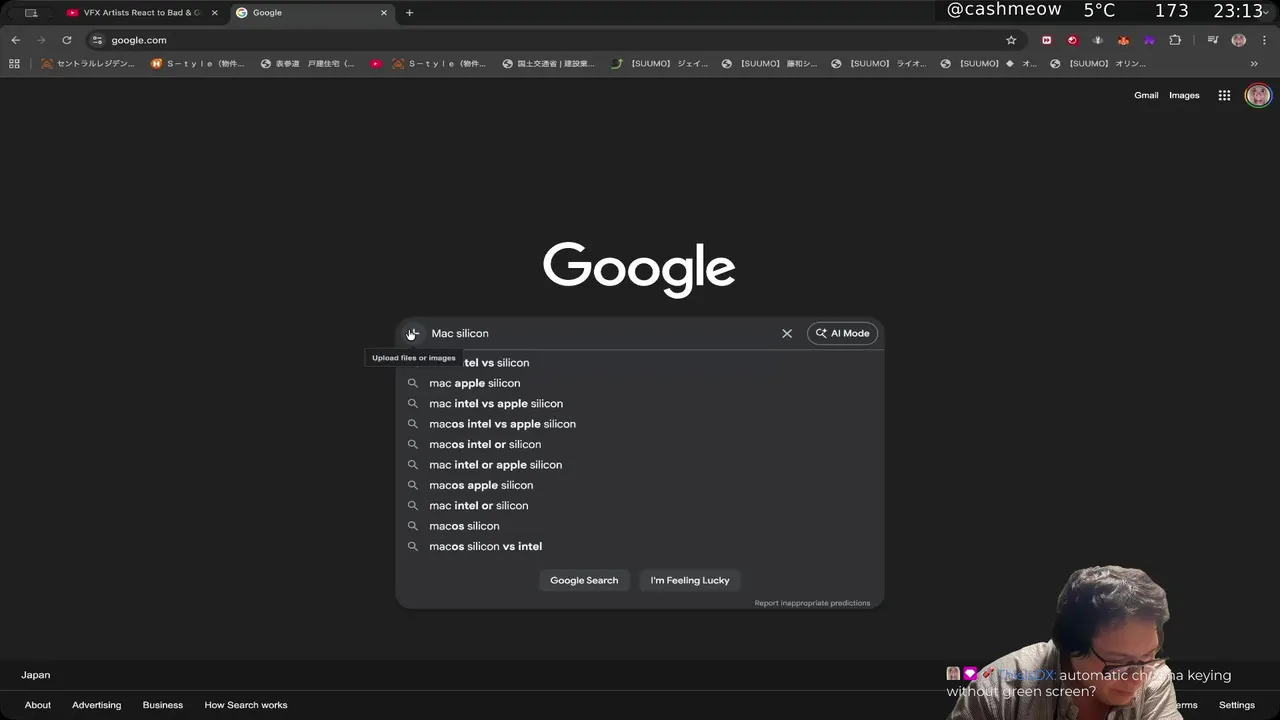Open the YouTube icon bookmark
The height and width of the screenshot is (720, 1280).
point(376,63)
